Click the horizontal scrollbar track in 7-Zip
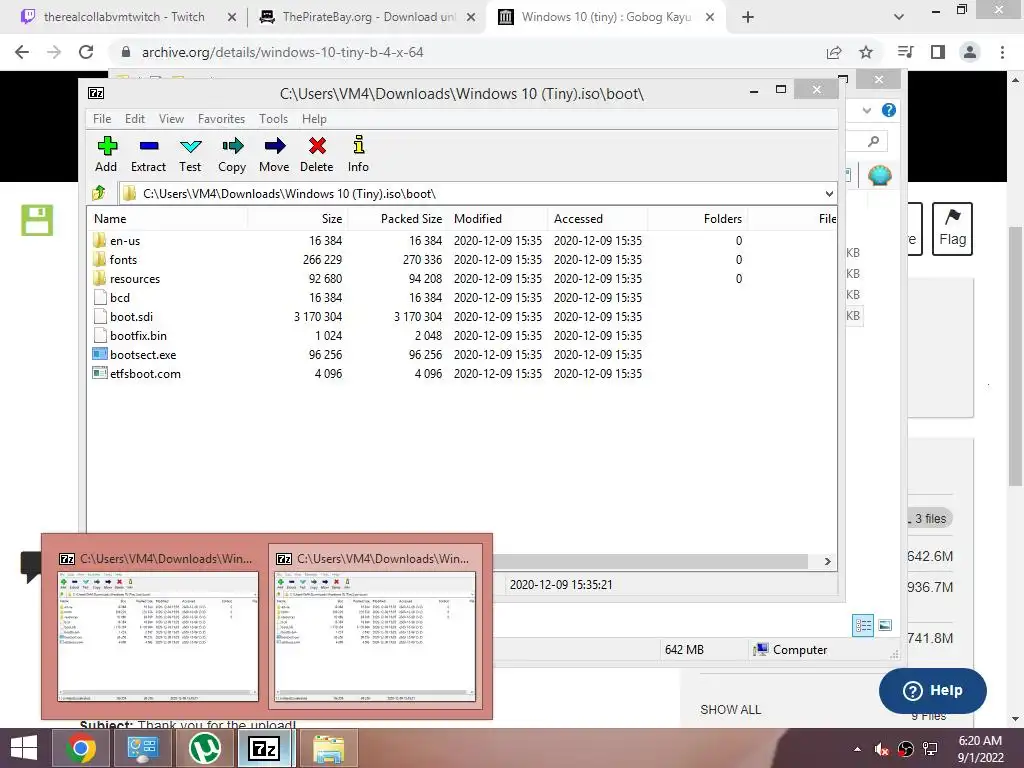This screenshot has width=1024, height=768. [x=650, y=562]
